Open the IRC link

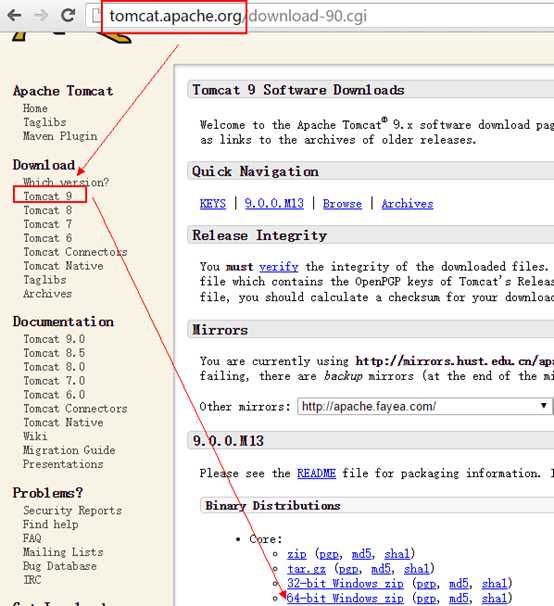(x=32, y=580)
